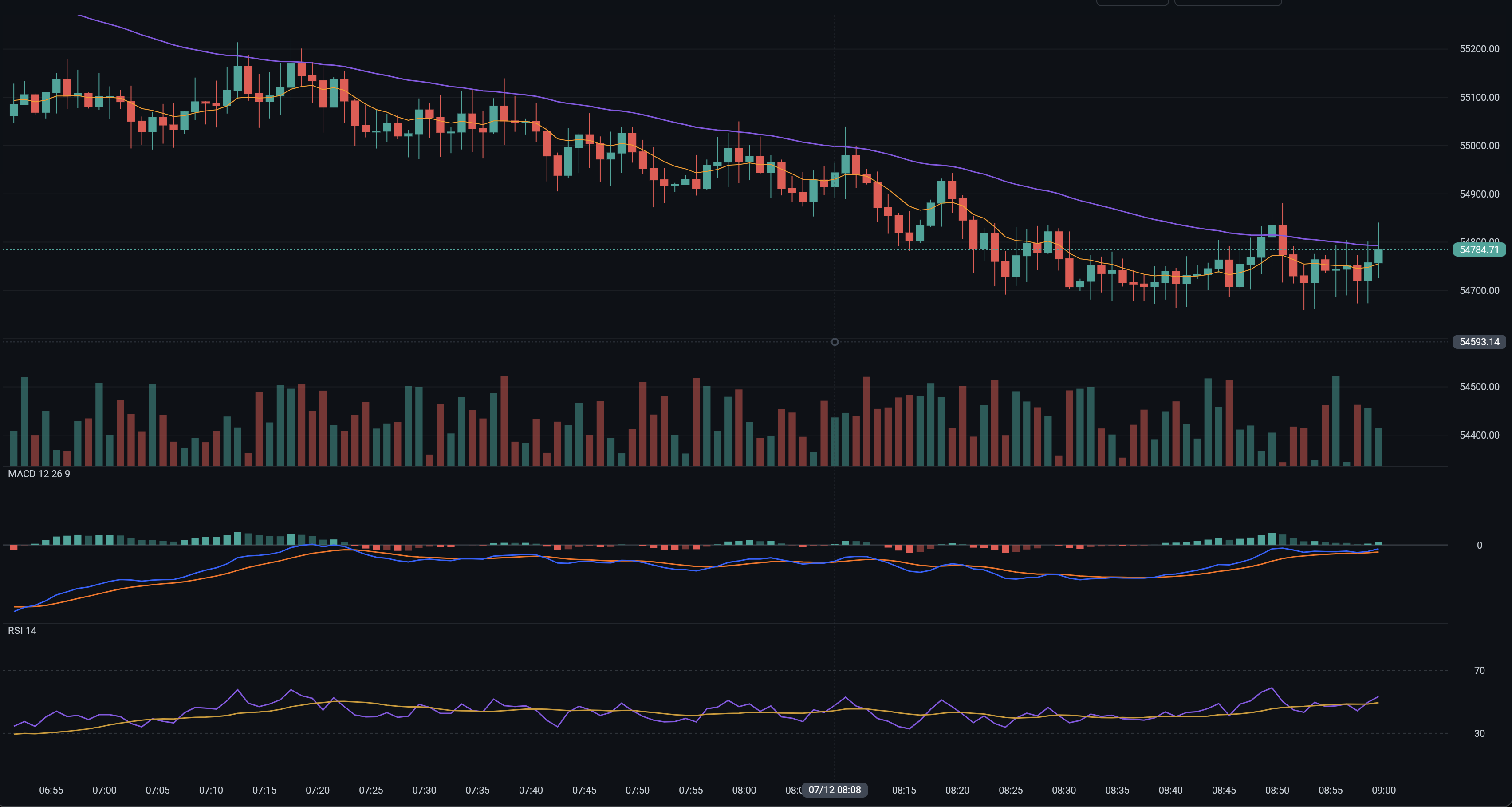
Task: Click the 07:50 time axis label
Action: 638,790
